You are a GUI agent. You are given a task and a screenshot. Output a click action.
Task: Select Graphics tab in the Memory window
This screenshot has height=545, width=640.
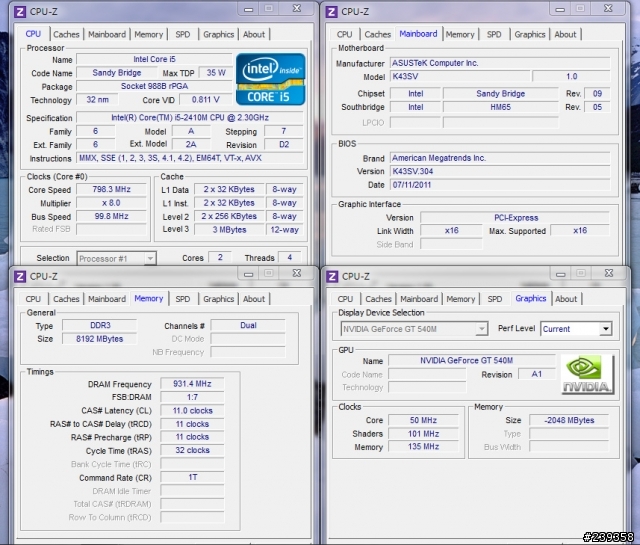pos(219,299)
